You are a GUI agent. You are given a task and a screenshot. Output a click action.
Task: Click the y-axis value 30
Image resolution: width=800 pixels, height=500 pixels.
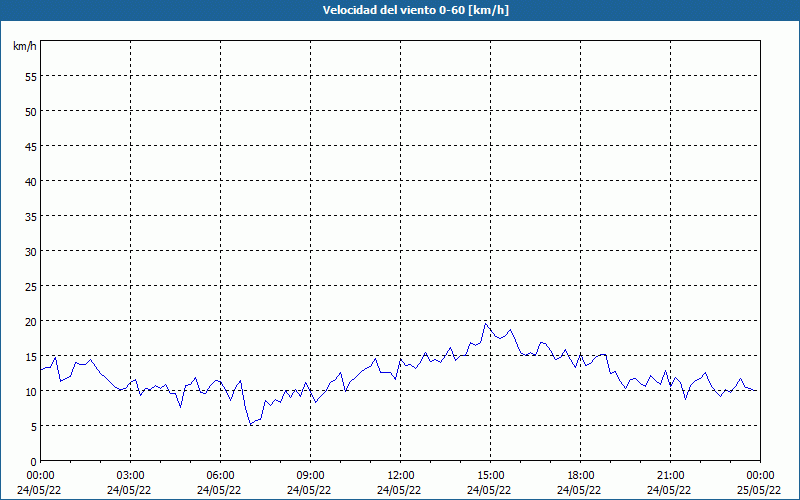pos(31,252)
